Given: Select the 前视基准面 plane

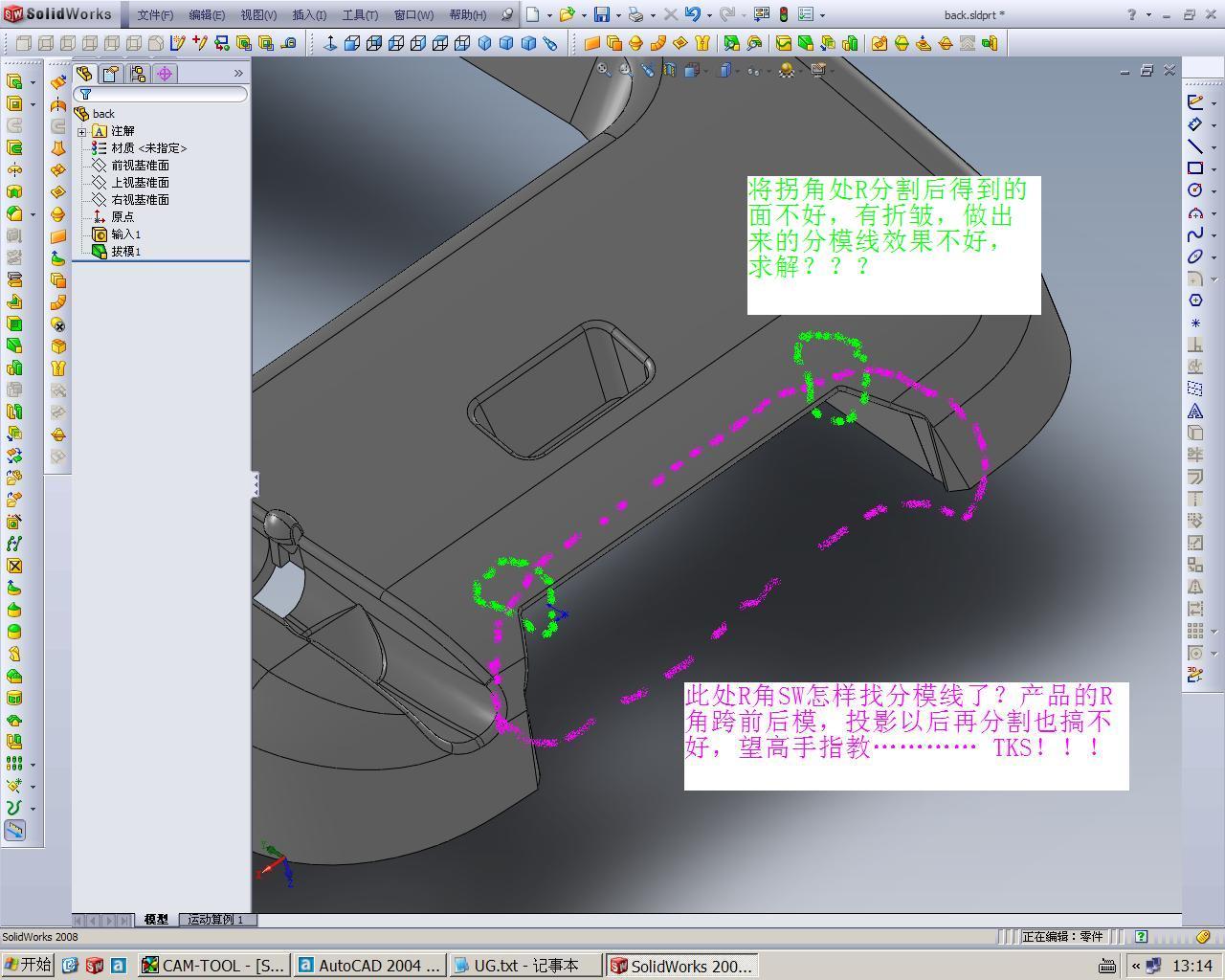Looking at the screenshot, I should point(131,166).
